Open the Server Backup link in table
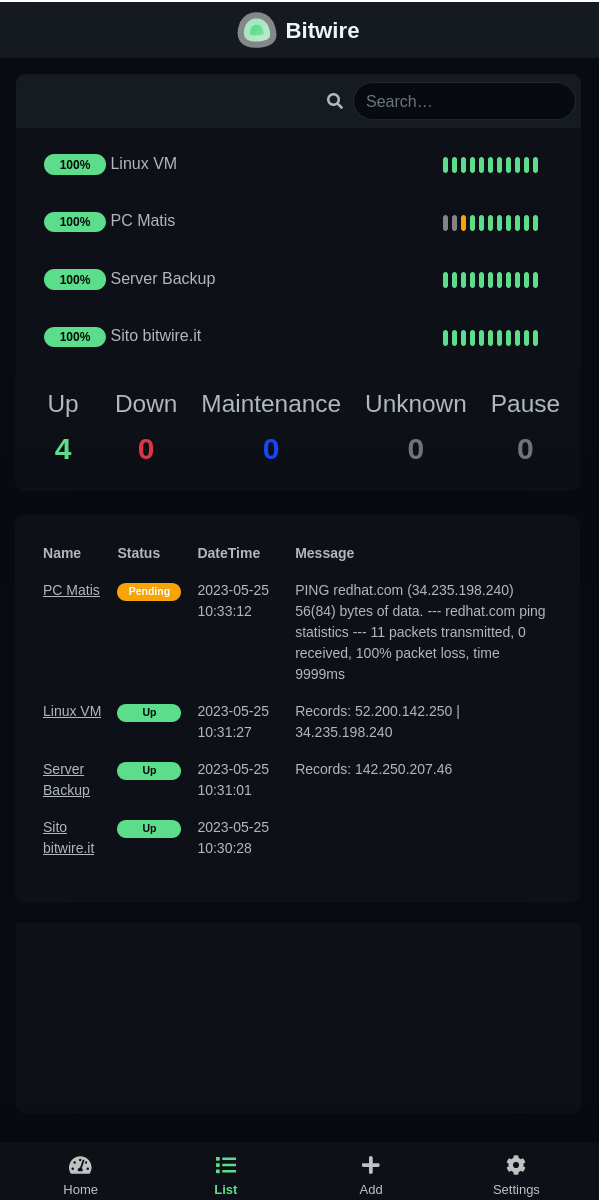The width and height of the screenshot is (601, 1200). pyautogui.click(x=66, y=779)
